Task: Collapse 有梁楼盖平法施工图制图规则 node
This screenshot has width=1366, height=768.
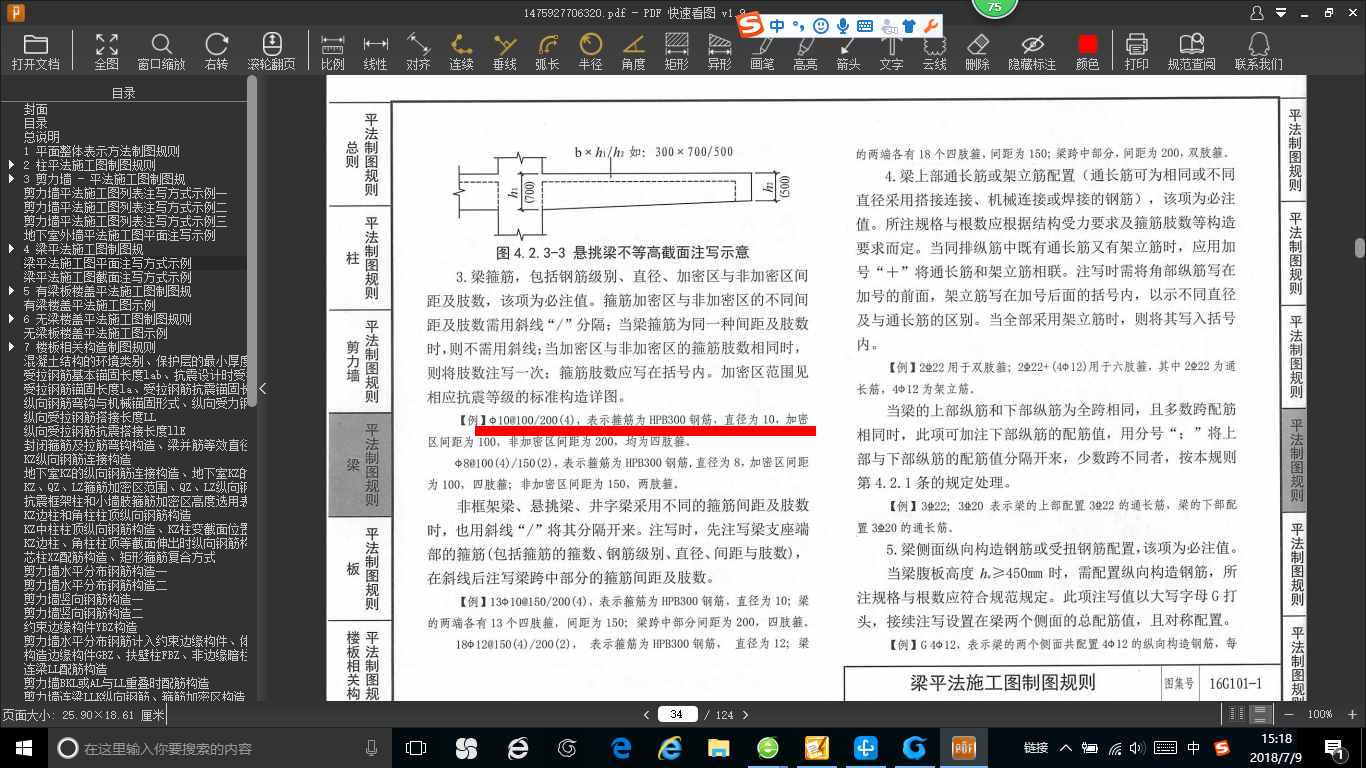Action: (x=11, y=291)
